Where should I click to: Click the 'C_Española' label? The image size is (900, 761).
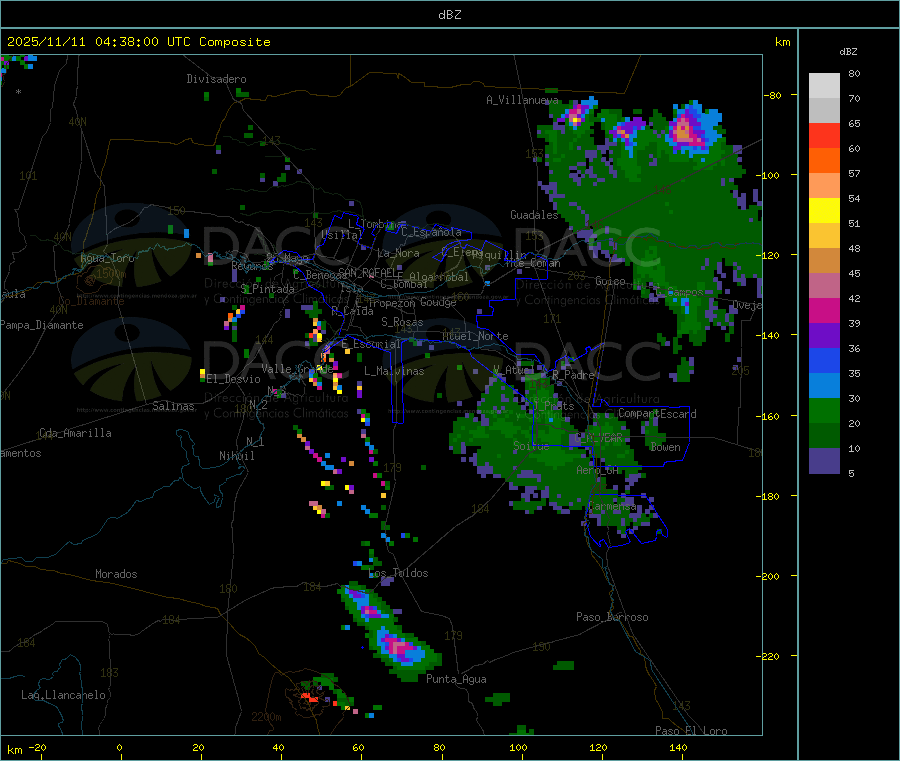[431, 232]
